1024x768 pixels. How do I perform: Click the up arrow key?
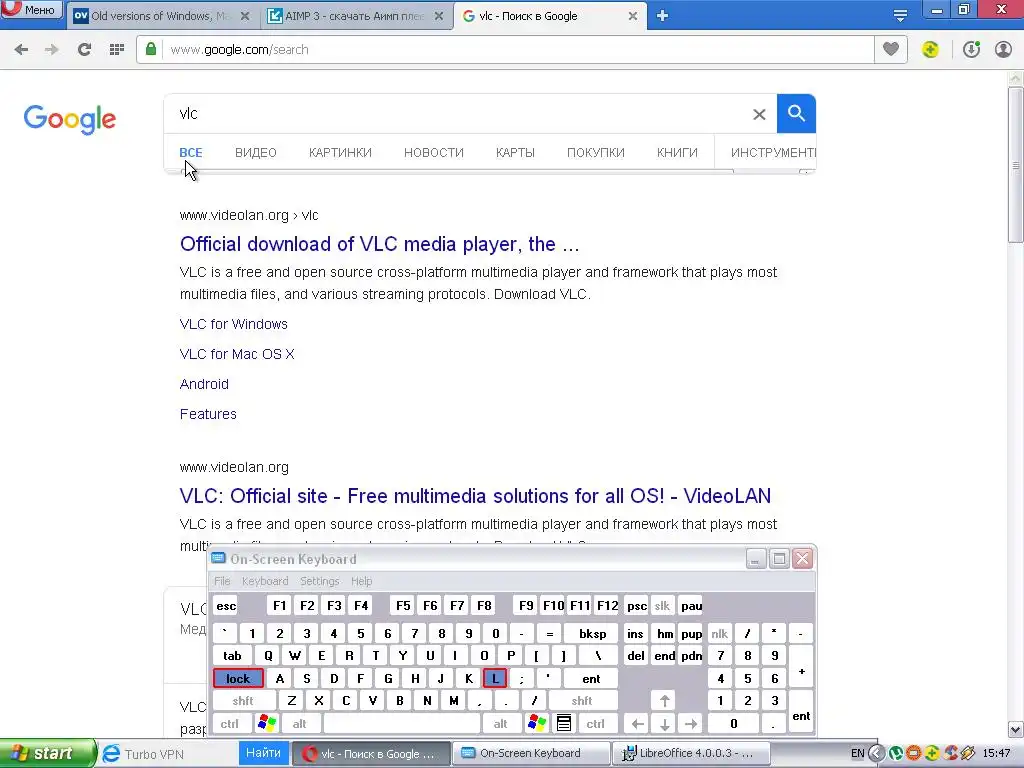pyautogui.click(x=665, y=701)
